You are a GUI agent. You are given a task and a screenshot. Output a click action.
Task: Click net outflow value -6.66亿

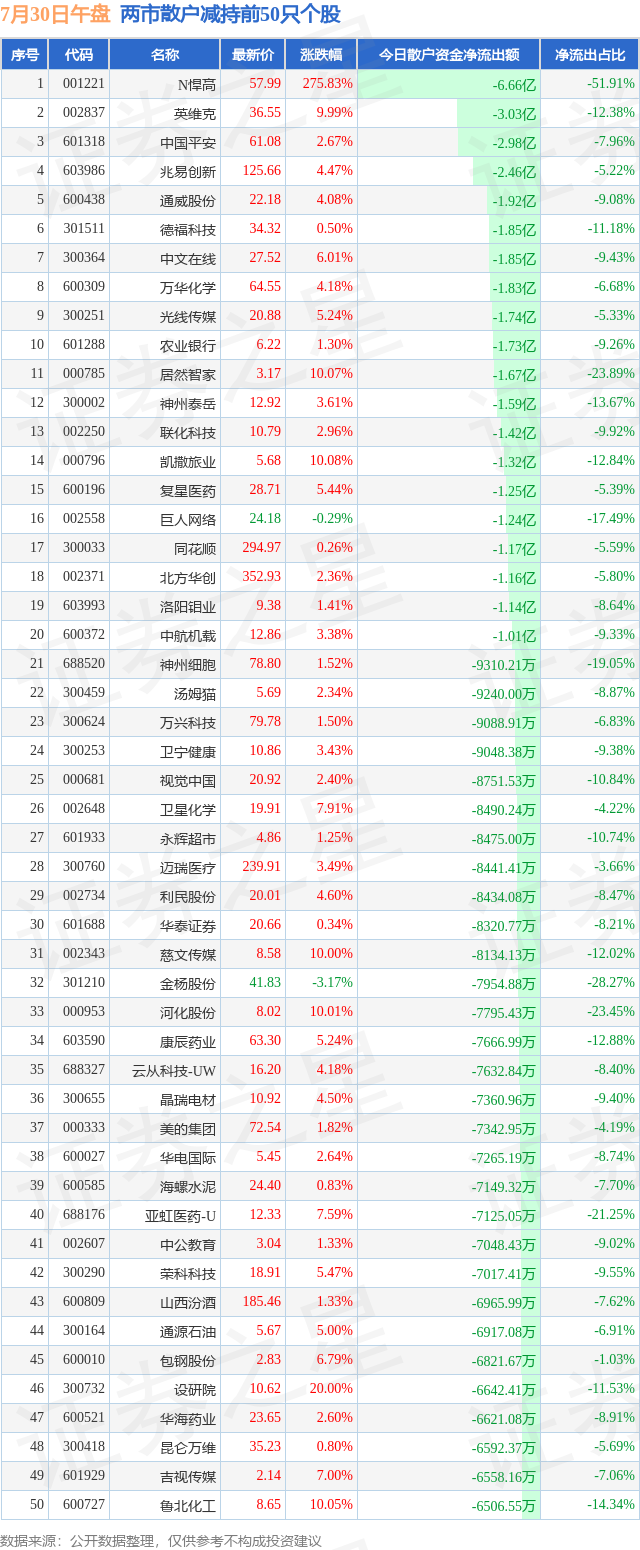514,84
